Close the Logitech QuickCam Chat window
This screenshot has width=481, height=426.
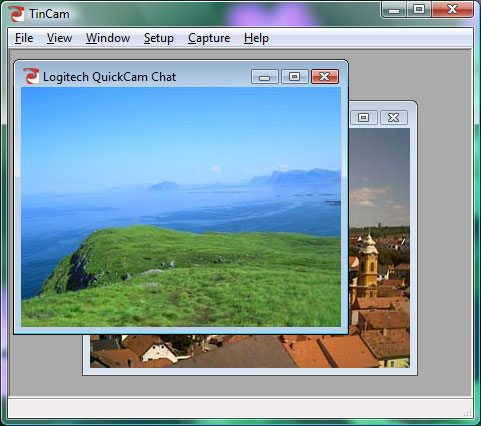[x=325, y=77]
